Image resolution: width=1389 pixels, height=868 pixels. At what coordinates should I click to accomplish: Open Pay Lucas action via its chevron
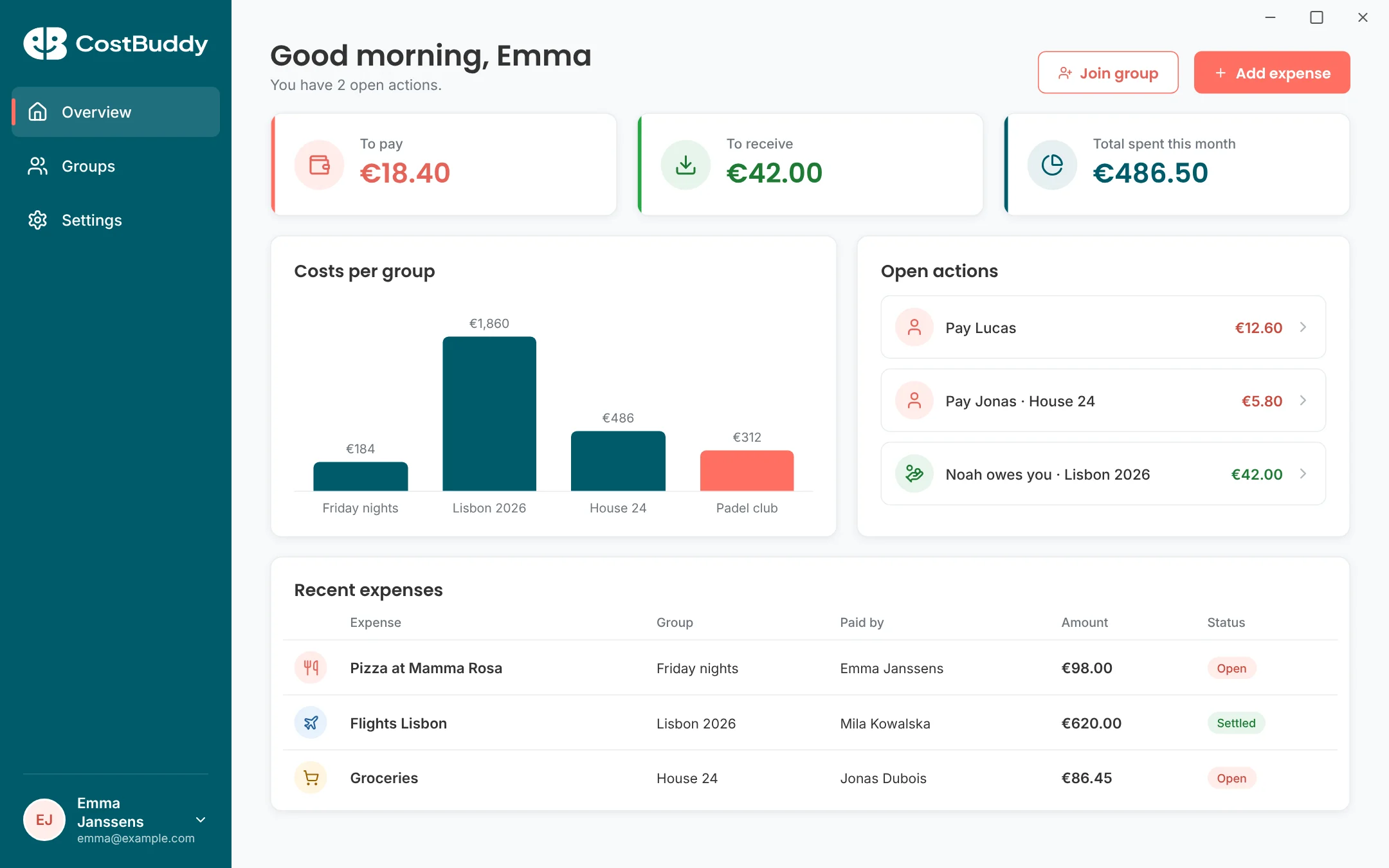pos(1303,327)
